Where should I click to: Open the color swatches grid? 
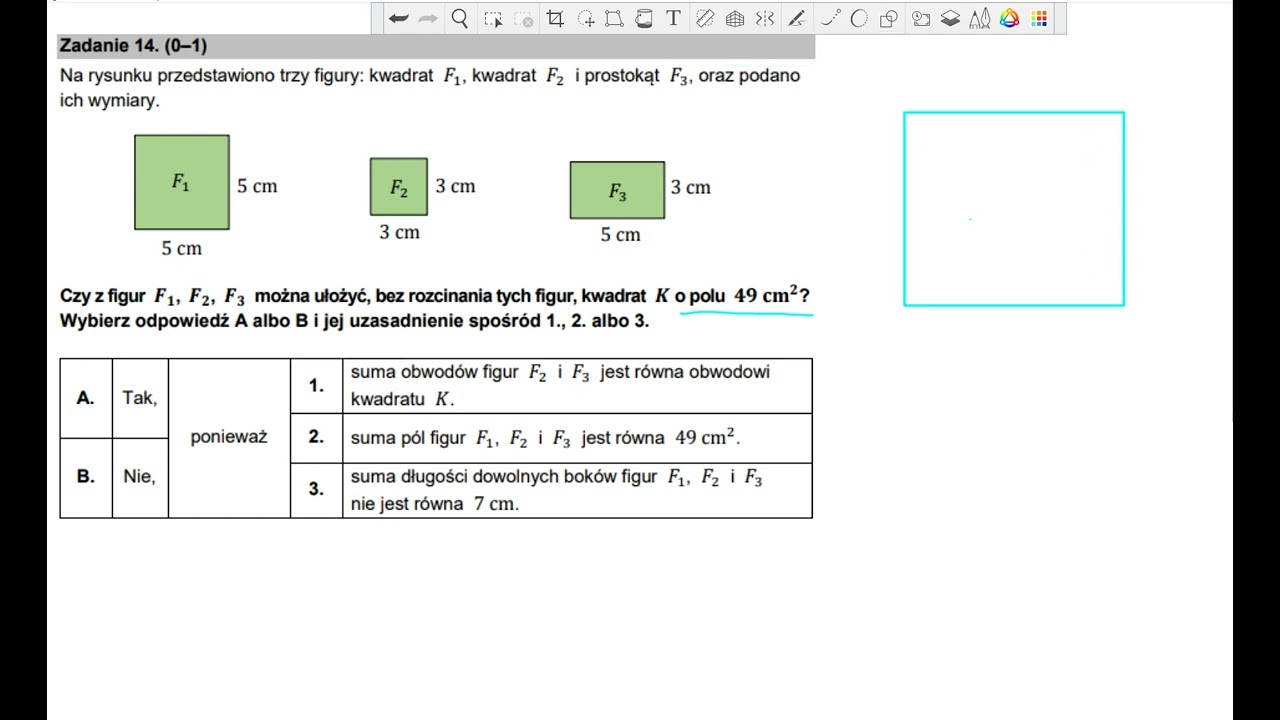tap(1039, 18)
